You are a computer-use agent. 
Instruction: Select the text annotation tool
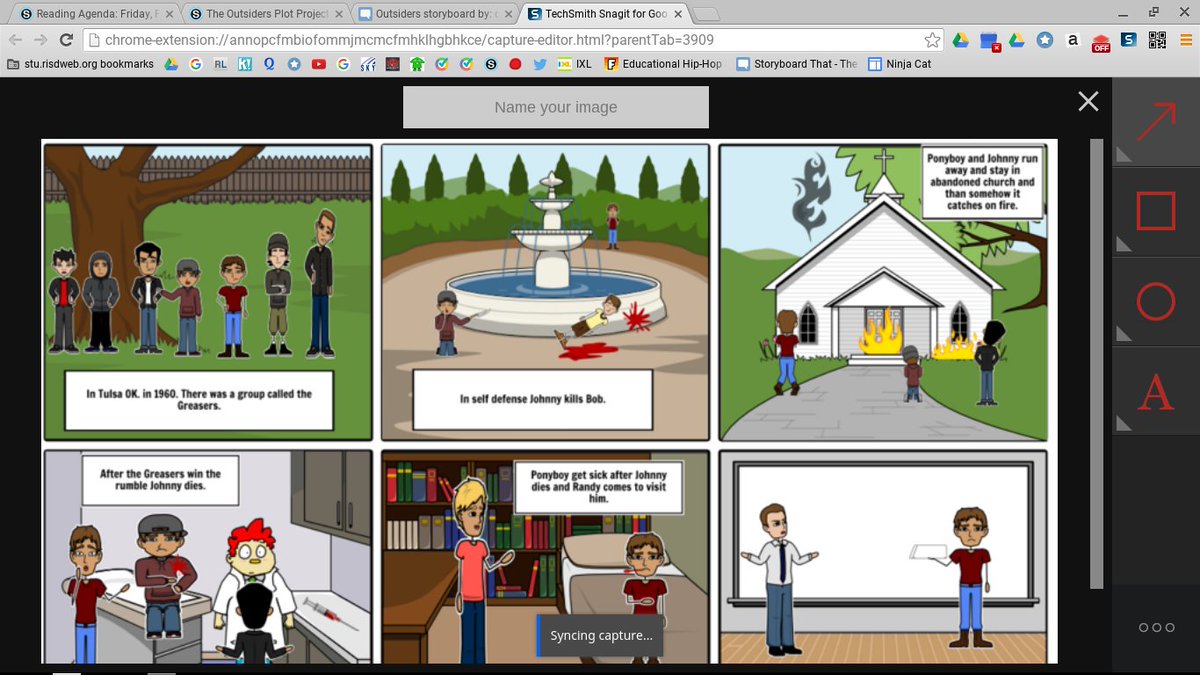1156,391
